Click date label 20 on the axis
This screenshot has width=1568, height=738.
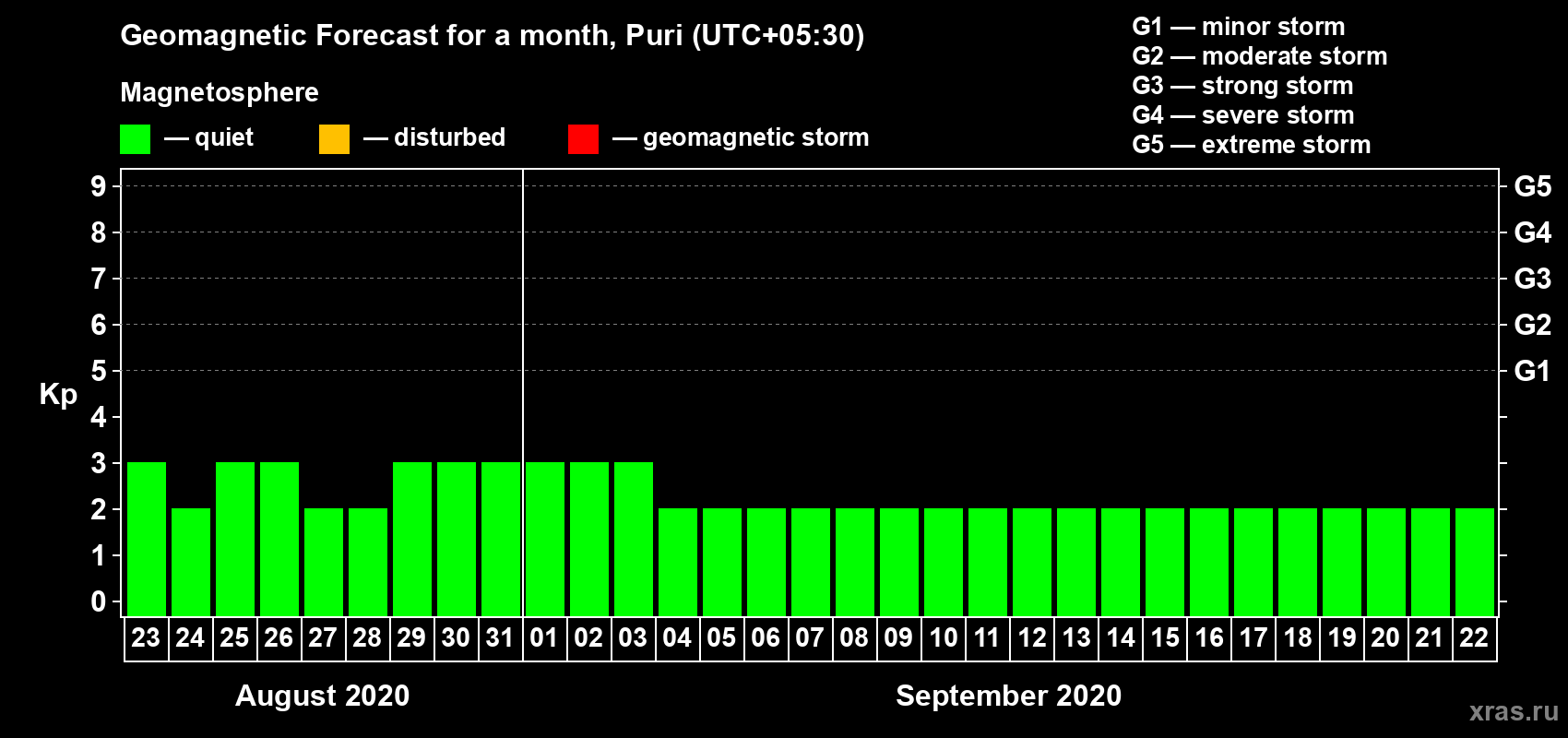click(1385, 638)
